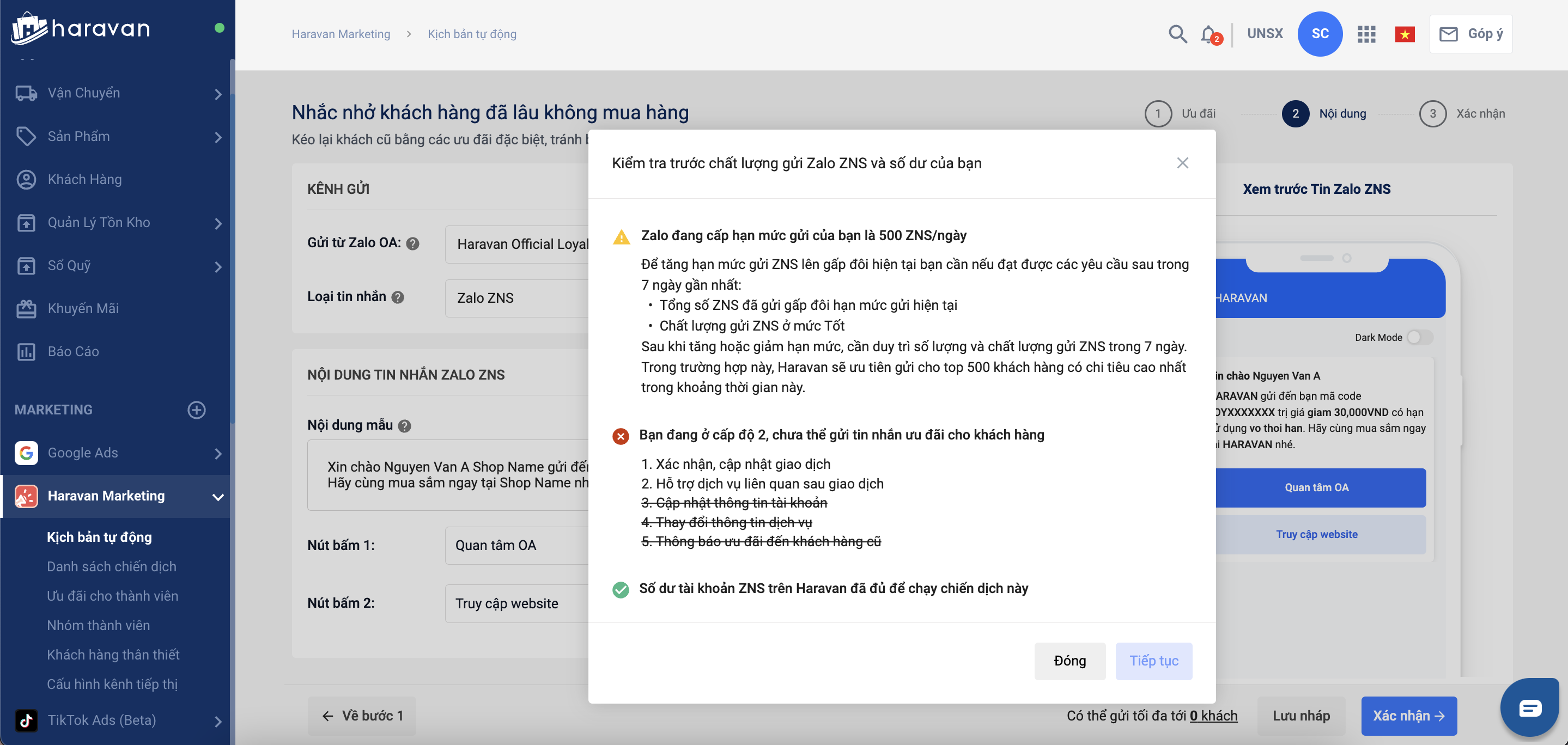Click the UNSX account name

pos(1264,33)
